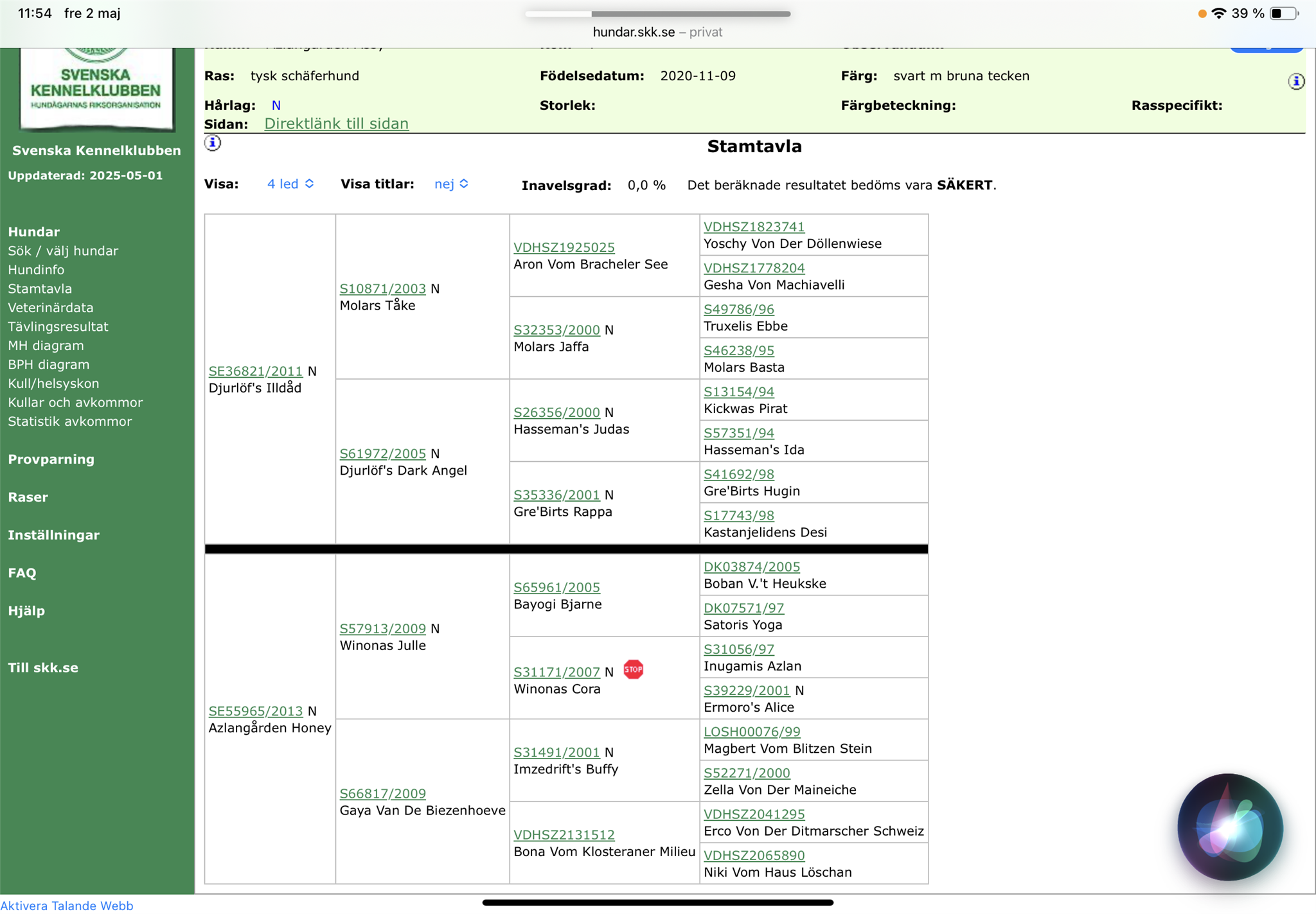Open MH diagram from the sidebar
This screenshot has width=1316, height=914.
(46, 346)
